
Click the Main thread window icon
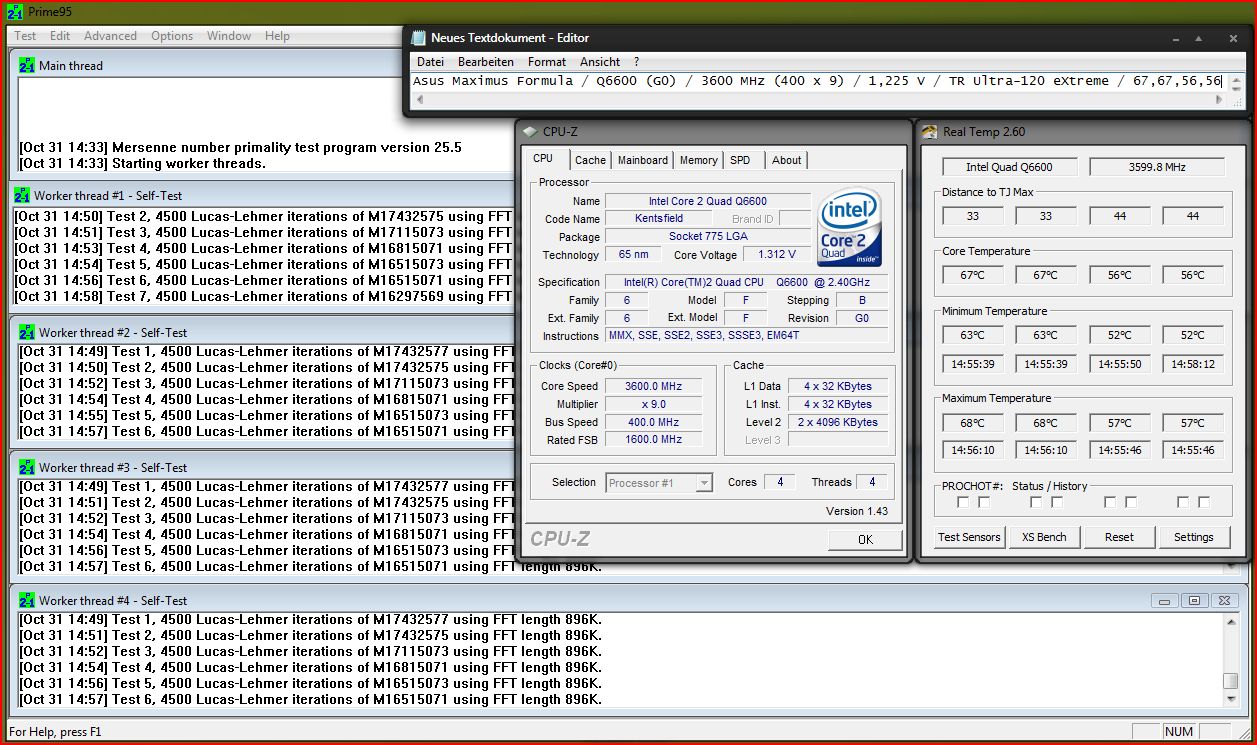click(x=27, y=65)
